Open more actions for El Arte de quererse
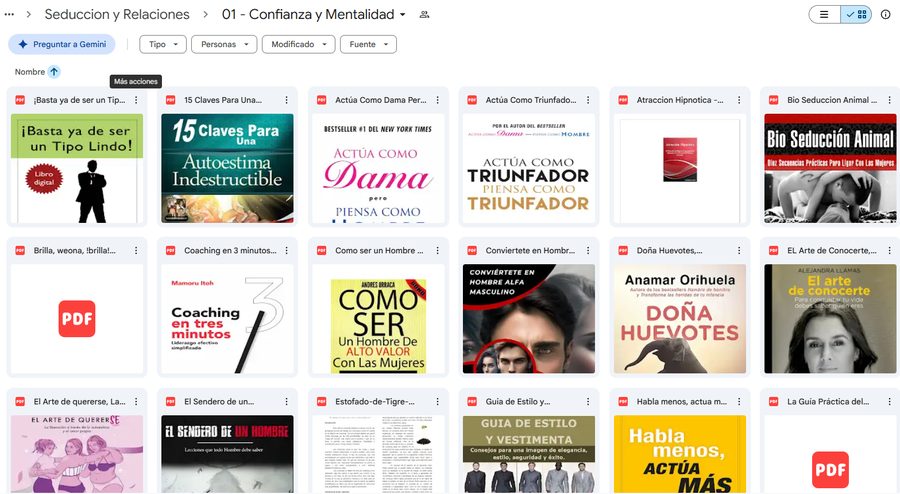Image resolution: width=900 pixels, height=494 pixels. click(x=136, y=402)
